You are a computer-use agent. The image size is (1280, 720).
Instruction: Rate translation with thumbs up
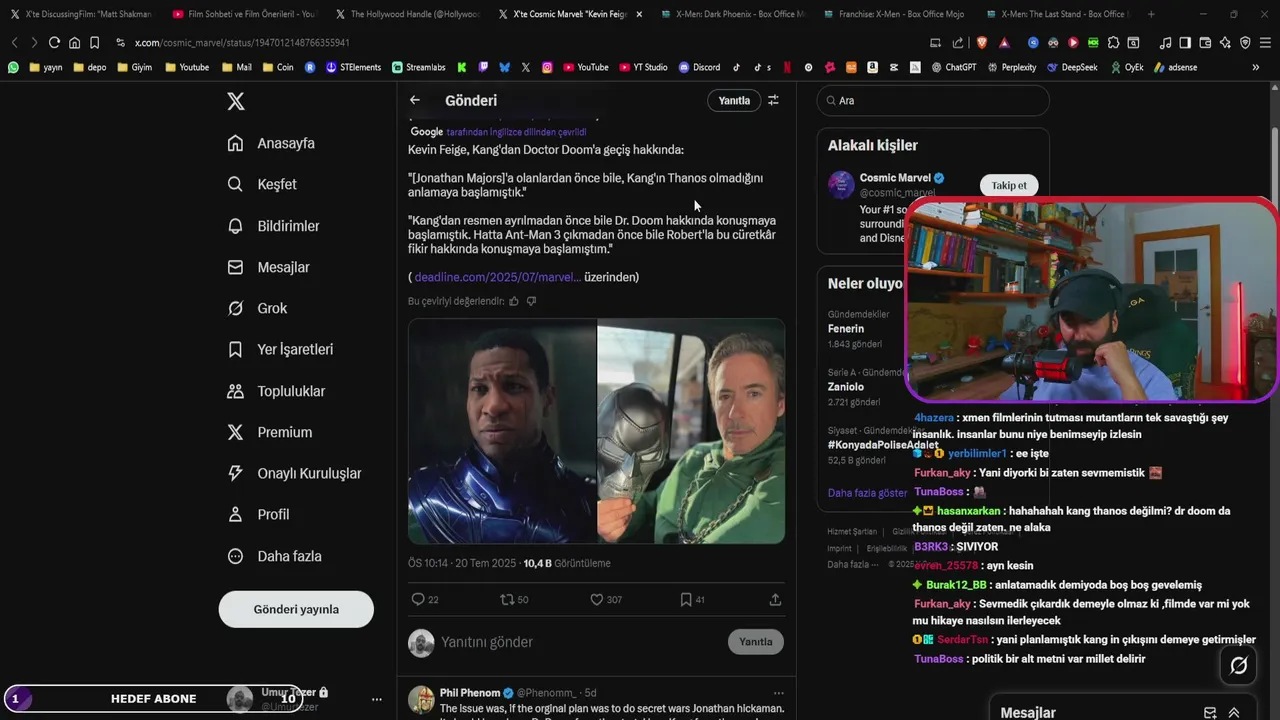point(514,301)
